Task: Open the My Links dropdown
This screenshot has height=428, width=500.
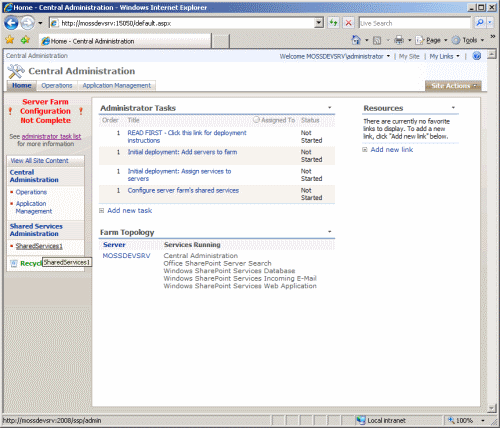Action: click(444, 56)
